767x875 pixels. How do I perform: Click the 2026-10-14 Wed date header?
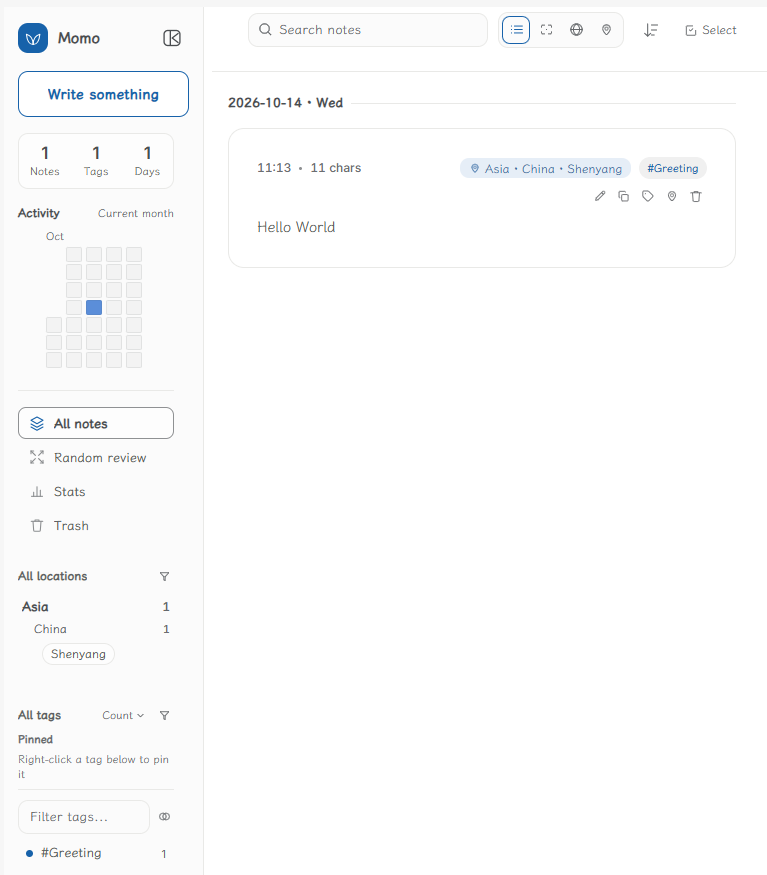pos(285,103)
